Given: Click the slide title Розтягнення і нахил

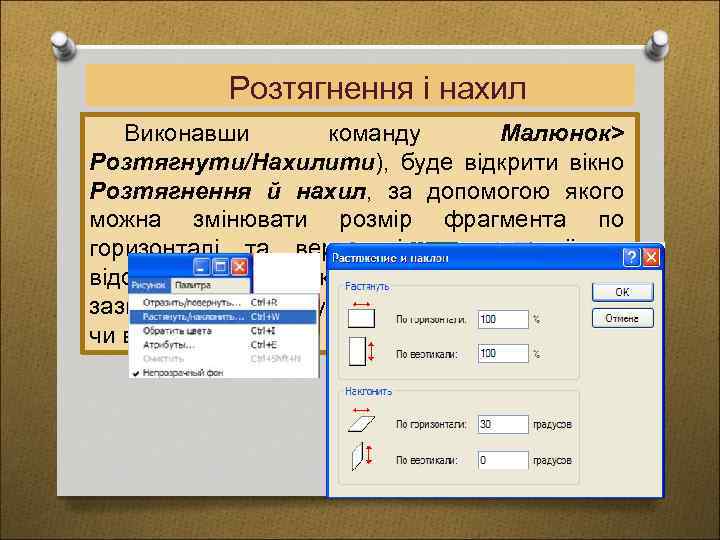Looking at the screenshot, I should coord(377,87).
